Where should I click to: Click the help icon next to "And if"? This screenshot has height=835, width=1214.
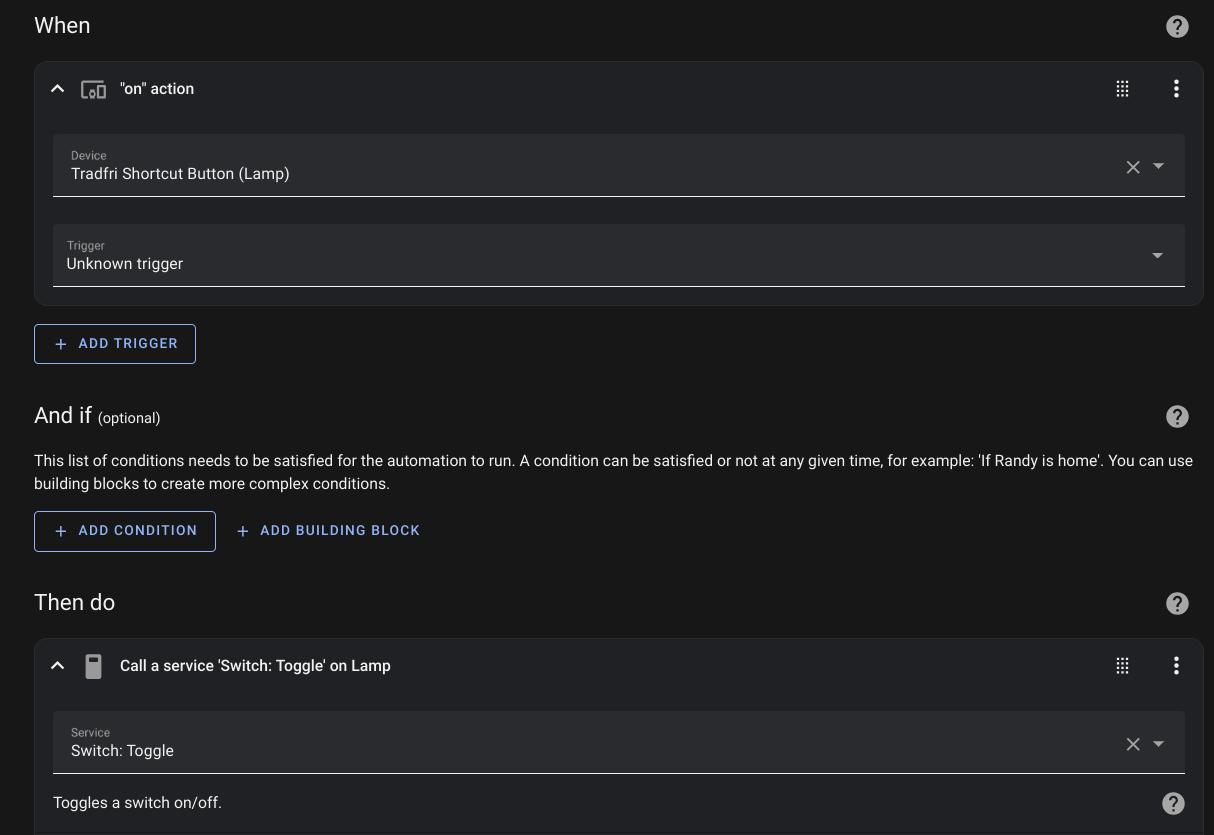(1177, 417)
